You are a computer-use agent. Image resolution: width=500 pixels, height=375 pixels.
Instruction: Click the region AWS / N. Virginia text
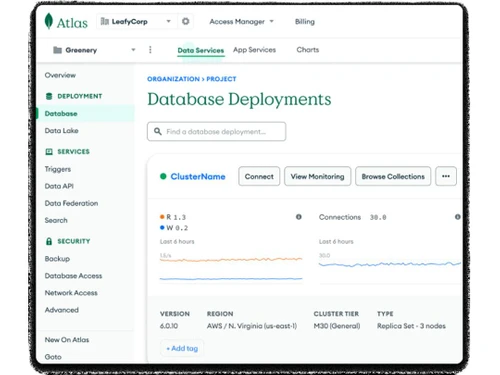point(252,326)
